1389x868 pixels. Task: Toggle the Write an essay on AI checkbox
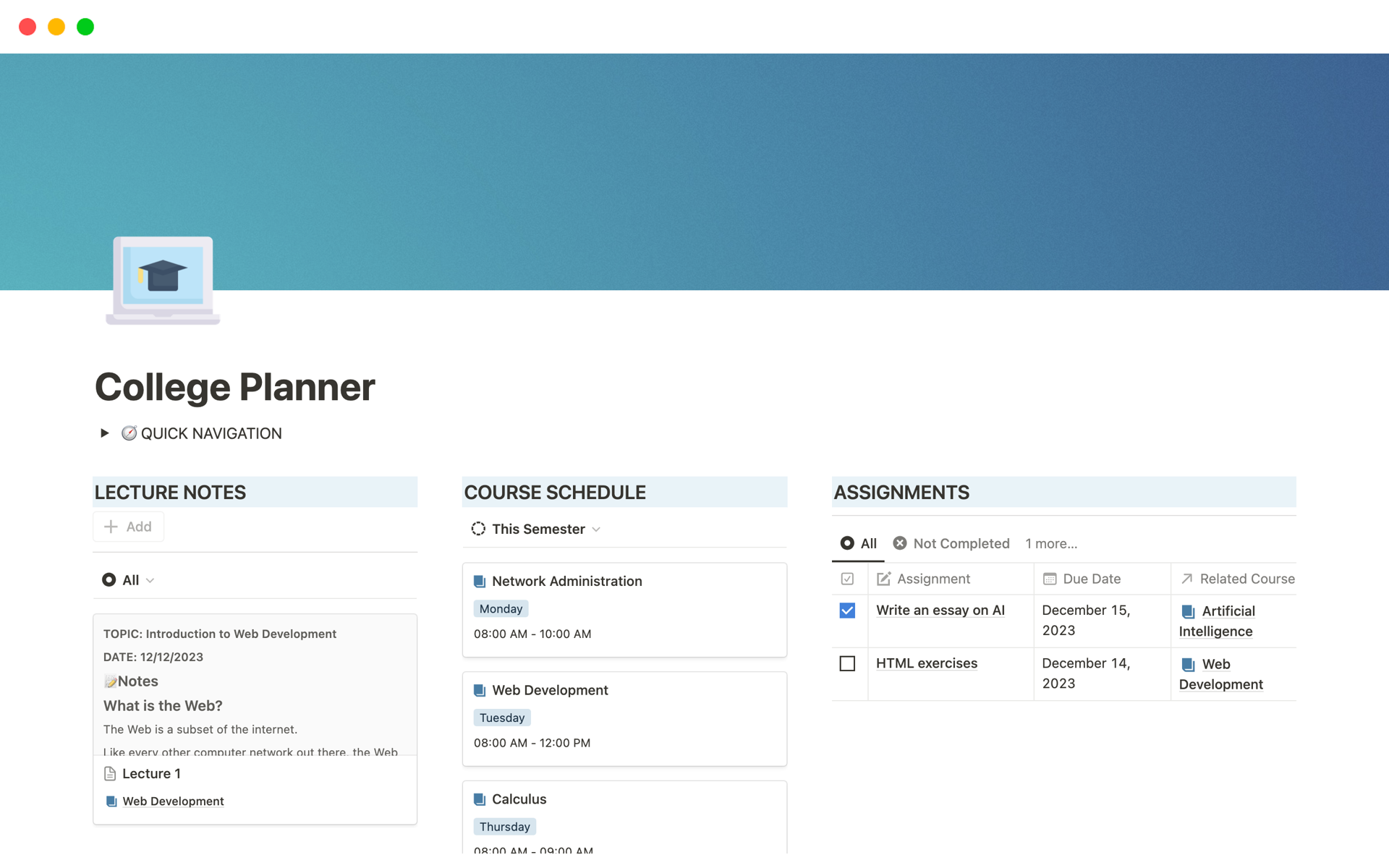click(x=847, y=610)
